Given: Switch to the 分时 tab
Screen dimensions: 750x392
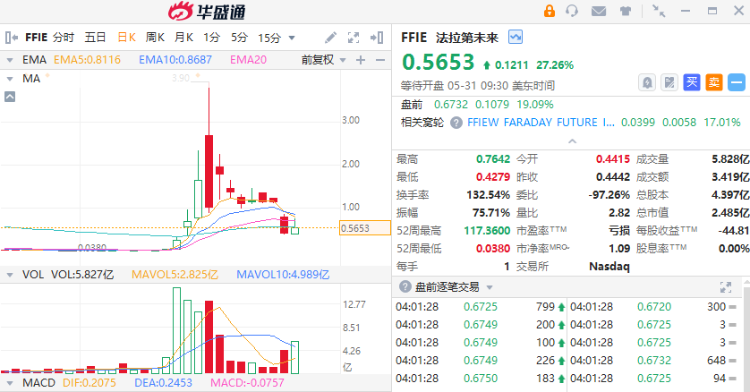Looking at the screenshot, I should click(64, 37).
